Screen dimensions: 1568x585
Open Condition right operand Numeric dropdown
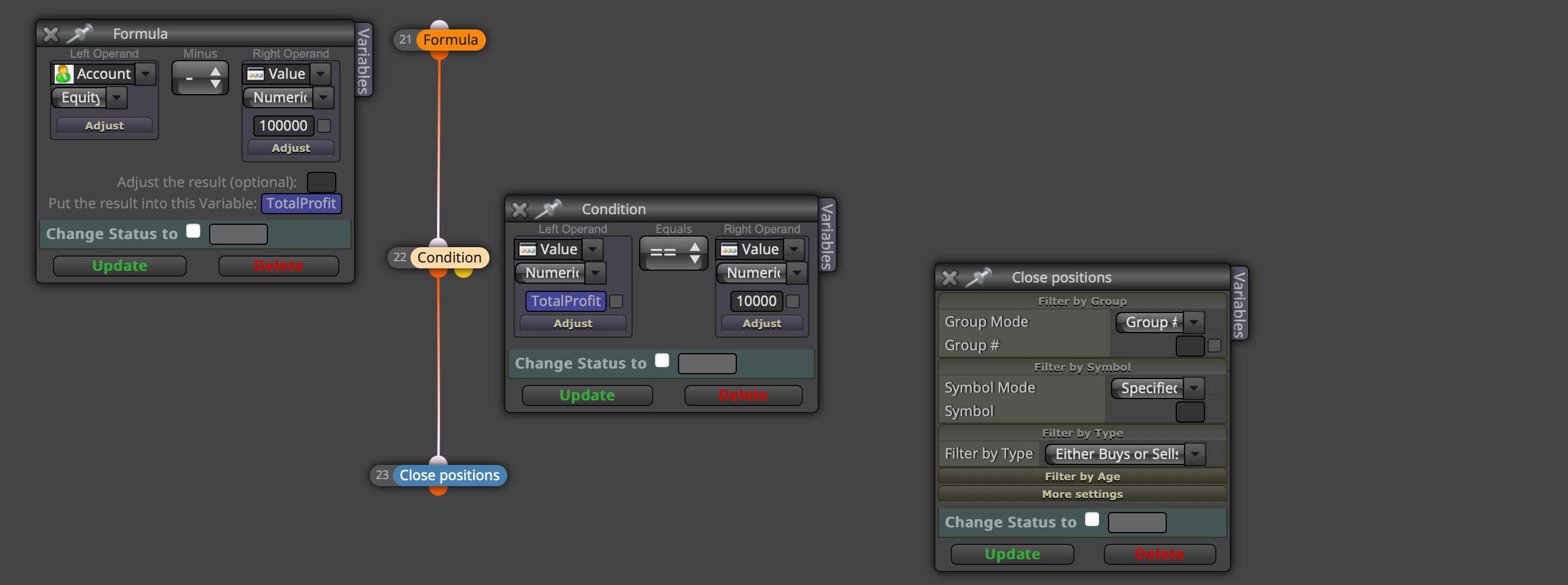coord(798,272)
